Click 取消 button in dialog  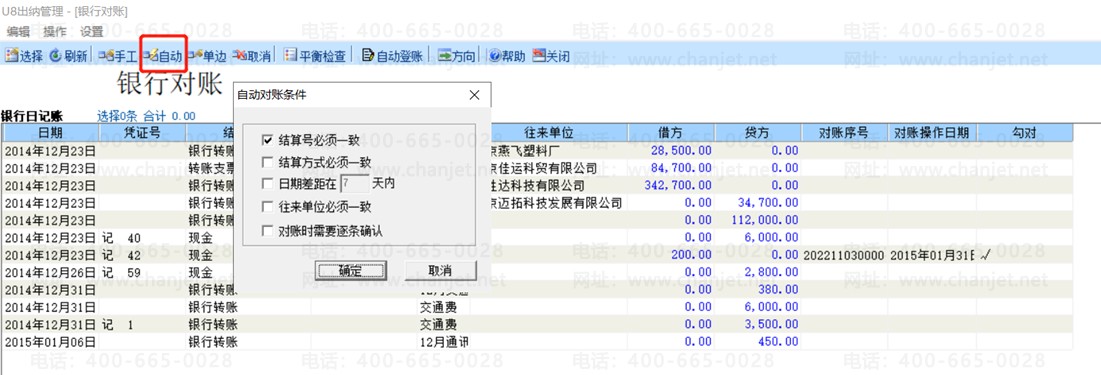(441, 270)
